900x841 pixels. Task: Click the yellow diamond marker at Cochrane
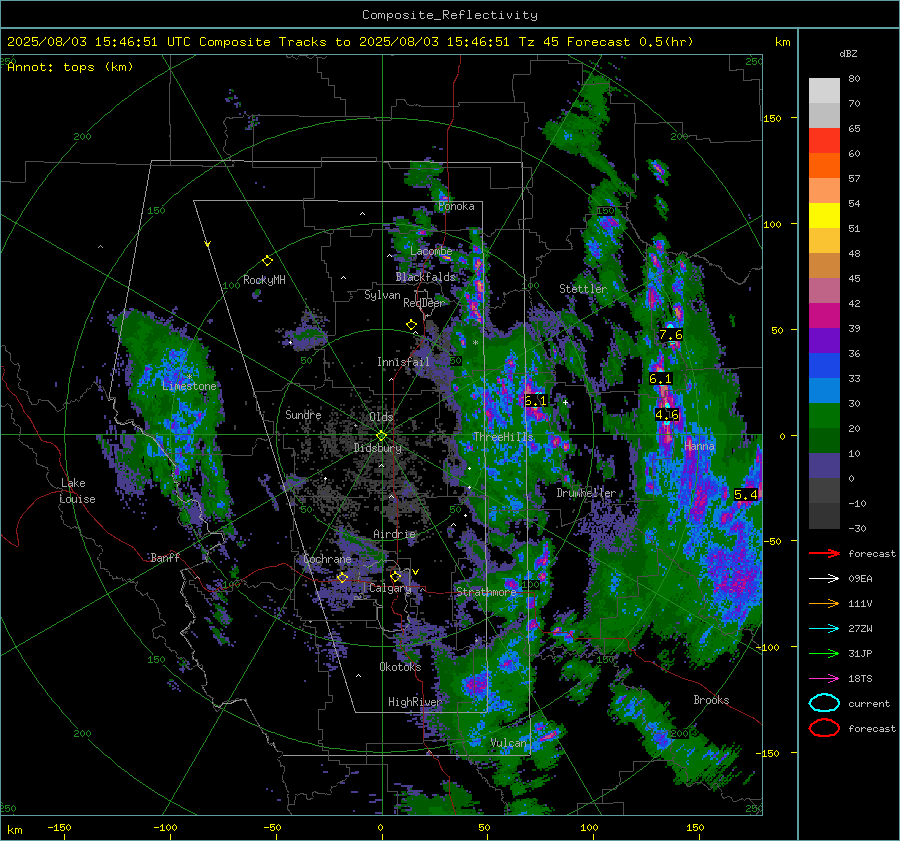(x=342, y=578)
